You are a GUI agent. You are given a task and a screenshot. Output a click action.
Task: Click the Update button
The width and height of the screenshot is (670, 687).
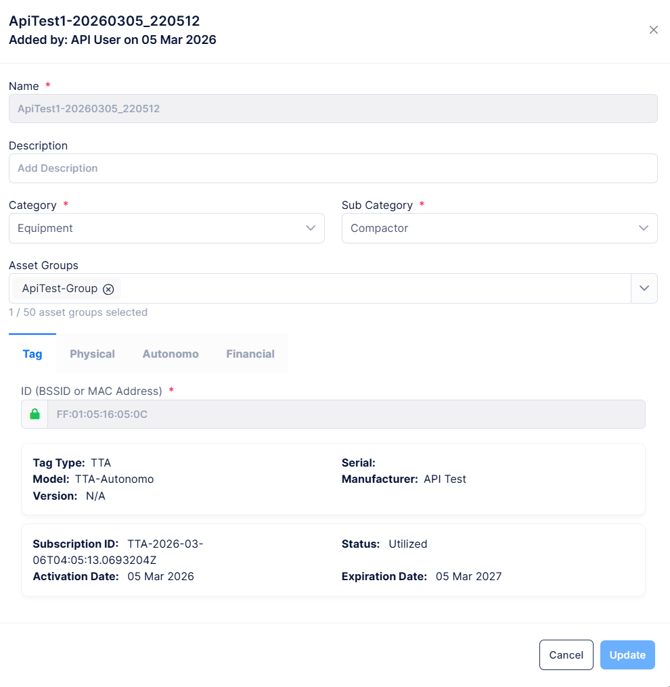(x=627, y=655)
